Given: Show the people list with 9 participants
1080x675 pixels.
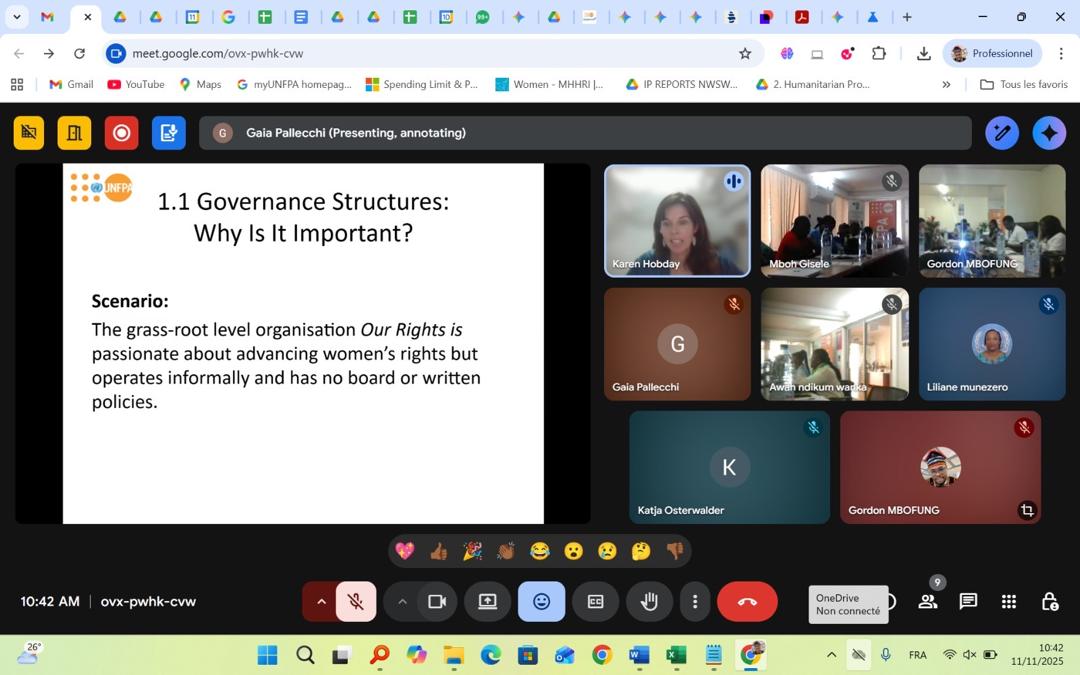Looking at the screenshot, I should [928, 601].
